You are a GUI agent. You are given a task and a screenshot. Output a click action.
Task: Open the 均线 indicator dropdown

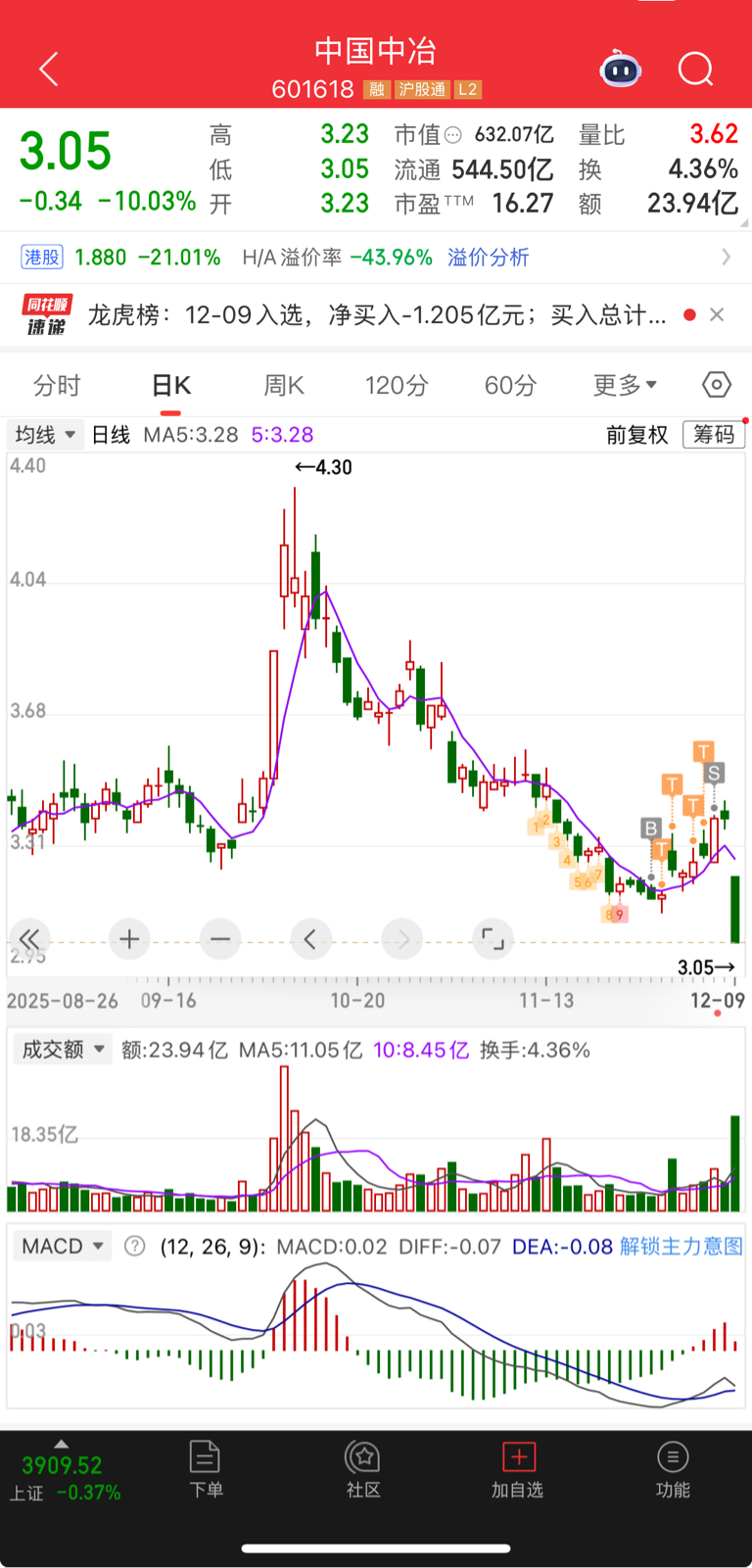tap(45, 435)
